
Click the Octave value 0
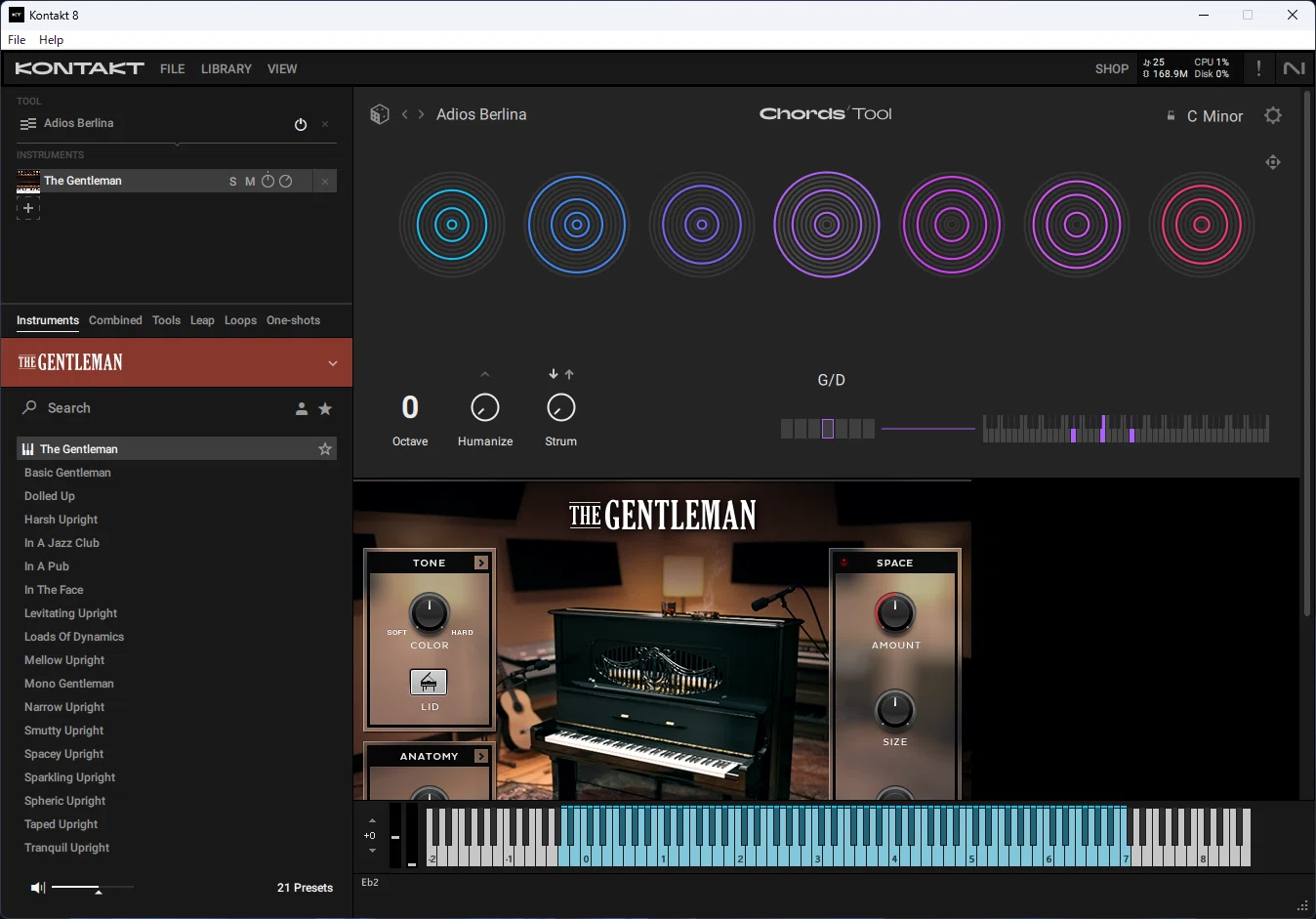point(410,407)
